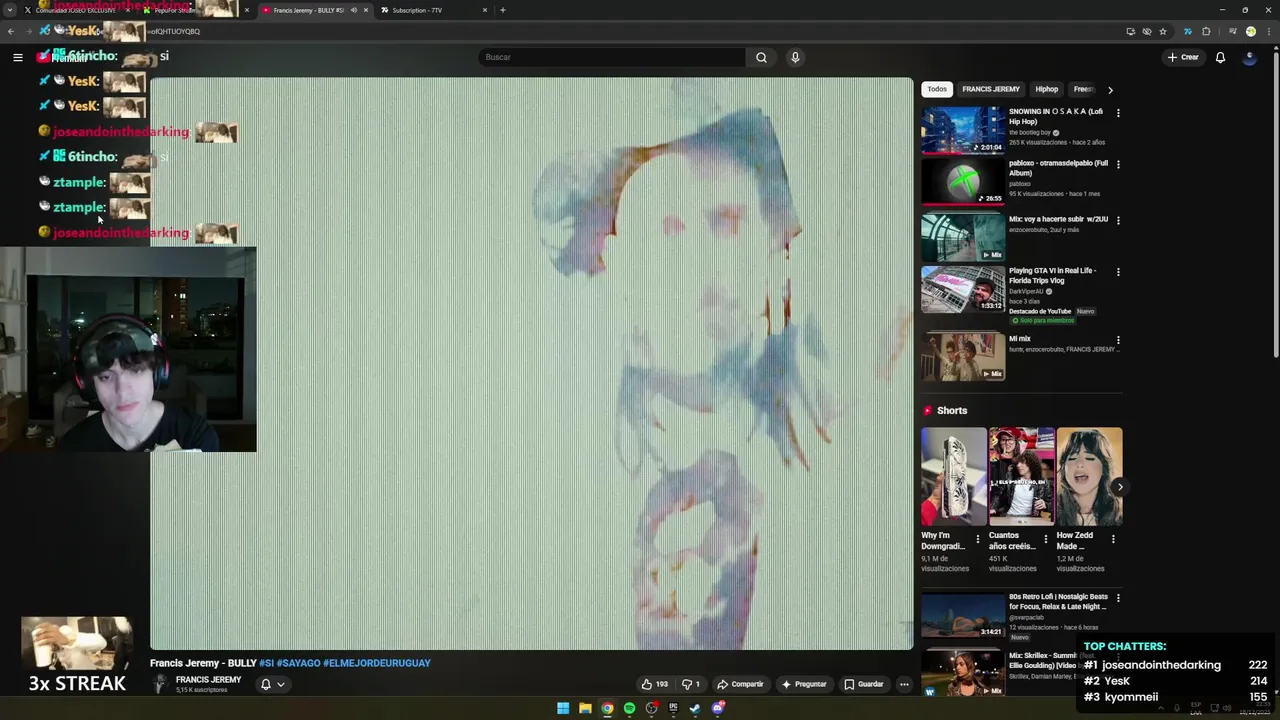Open options for Playing GTA VI video
Screen dimensions: 1280x720
(1118, 272)
